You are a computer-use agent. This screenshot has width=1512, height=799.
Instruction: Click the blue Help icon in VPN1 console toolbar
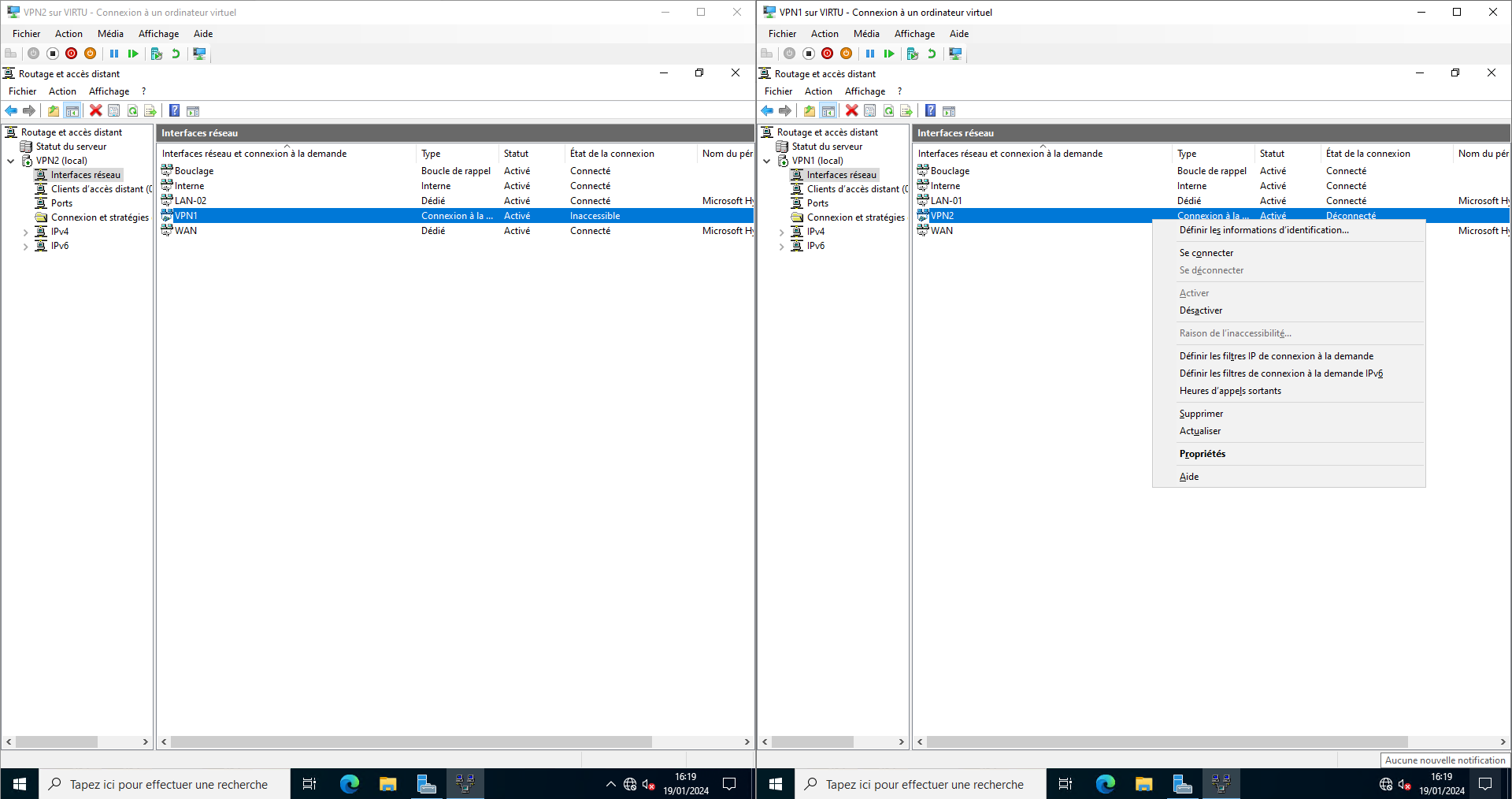(930, 111)
